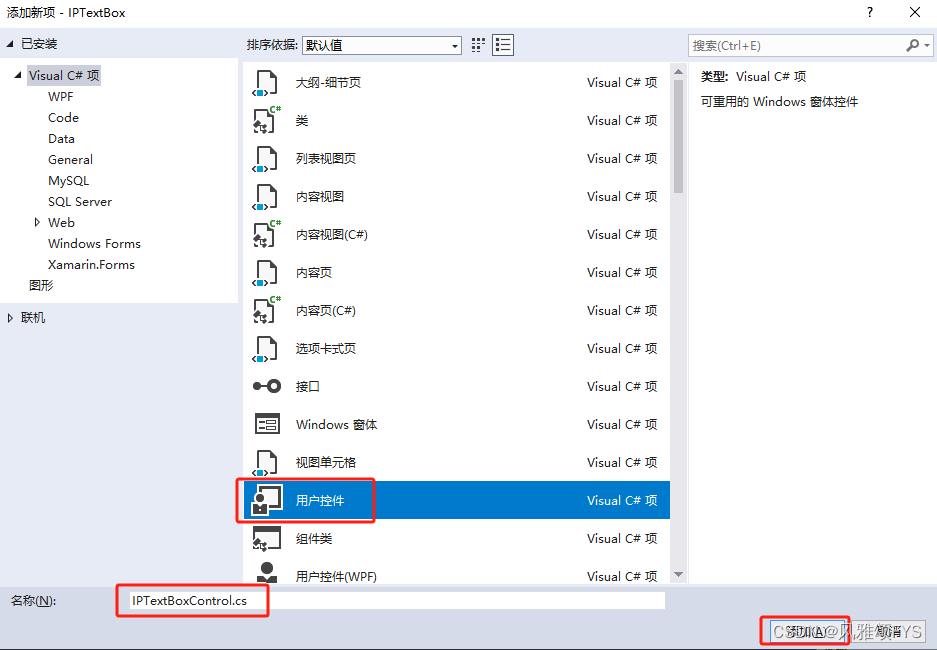This screenshot has width=937, height=650.
Task: Click the 类 class template icon
Action: click(x=267, y=120)
